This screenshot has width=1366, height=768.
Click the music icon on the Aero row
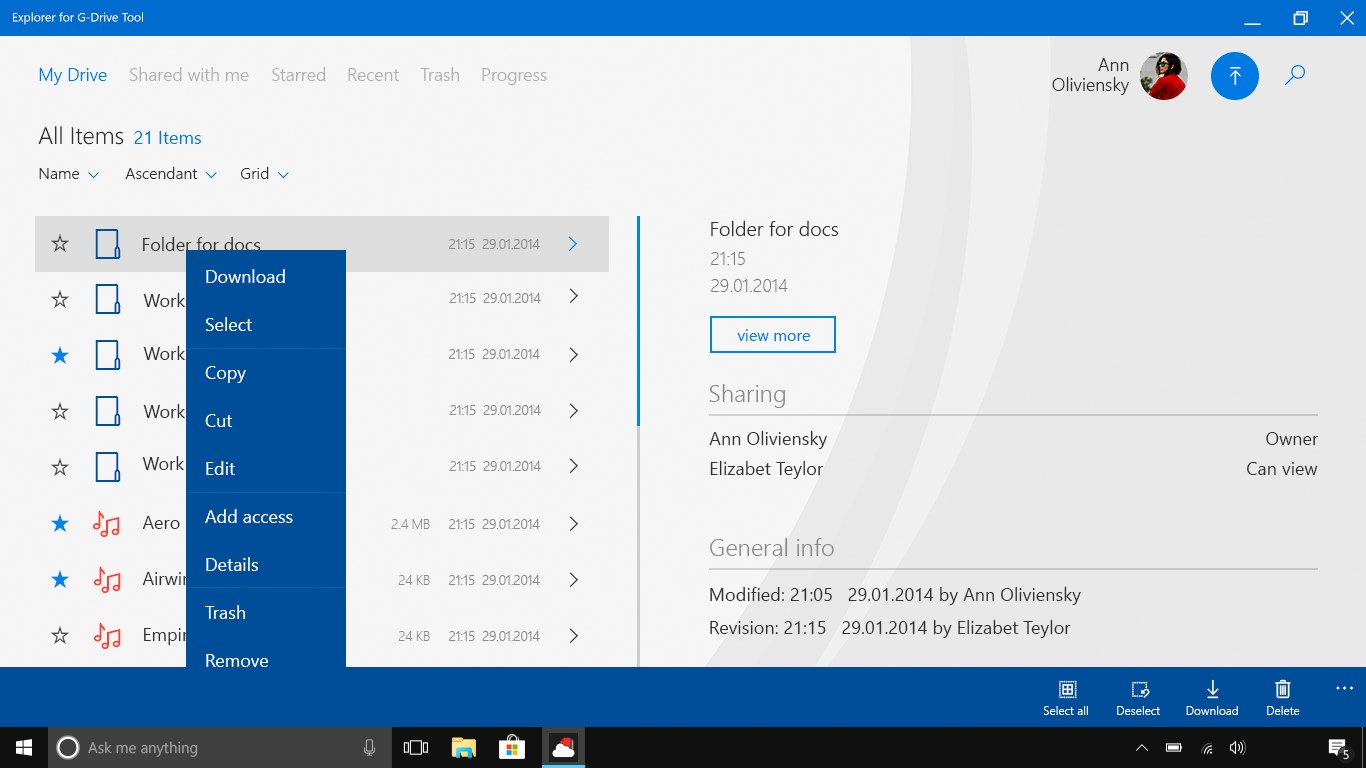[106, 523]
